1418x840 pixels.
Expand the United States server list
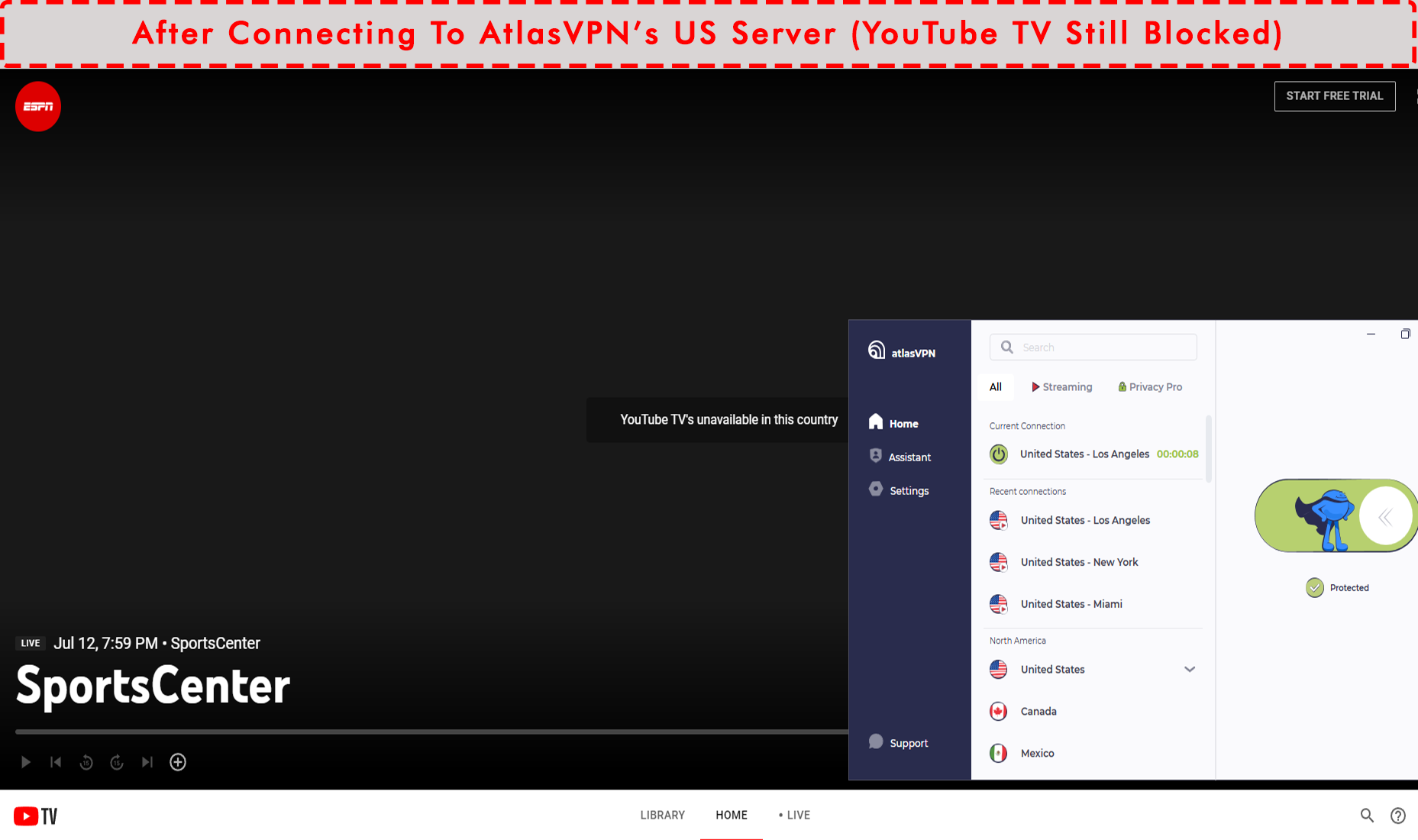click(x=1190, y=669)
